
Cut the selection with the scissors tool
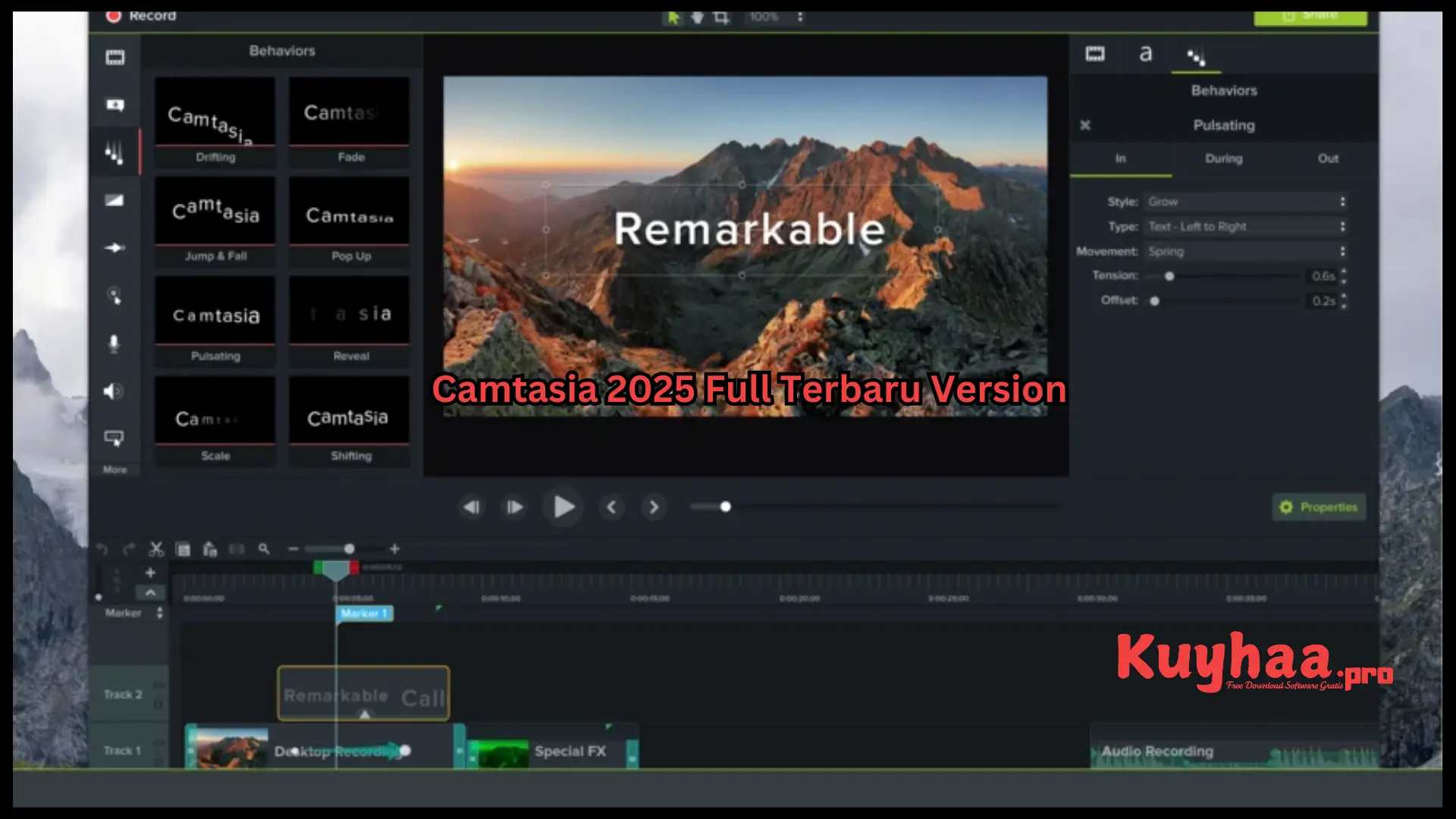(x=156, y=549)
